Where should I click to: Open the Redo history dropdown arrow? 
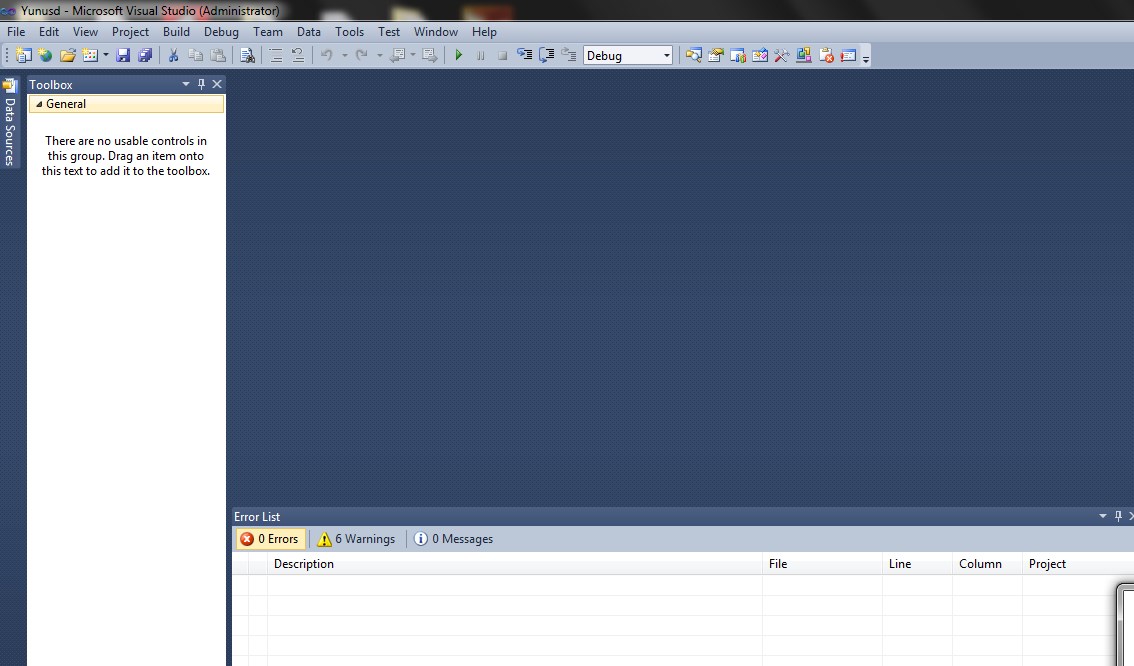[379, 56]
